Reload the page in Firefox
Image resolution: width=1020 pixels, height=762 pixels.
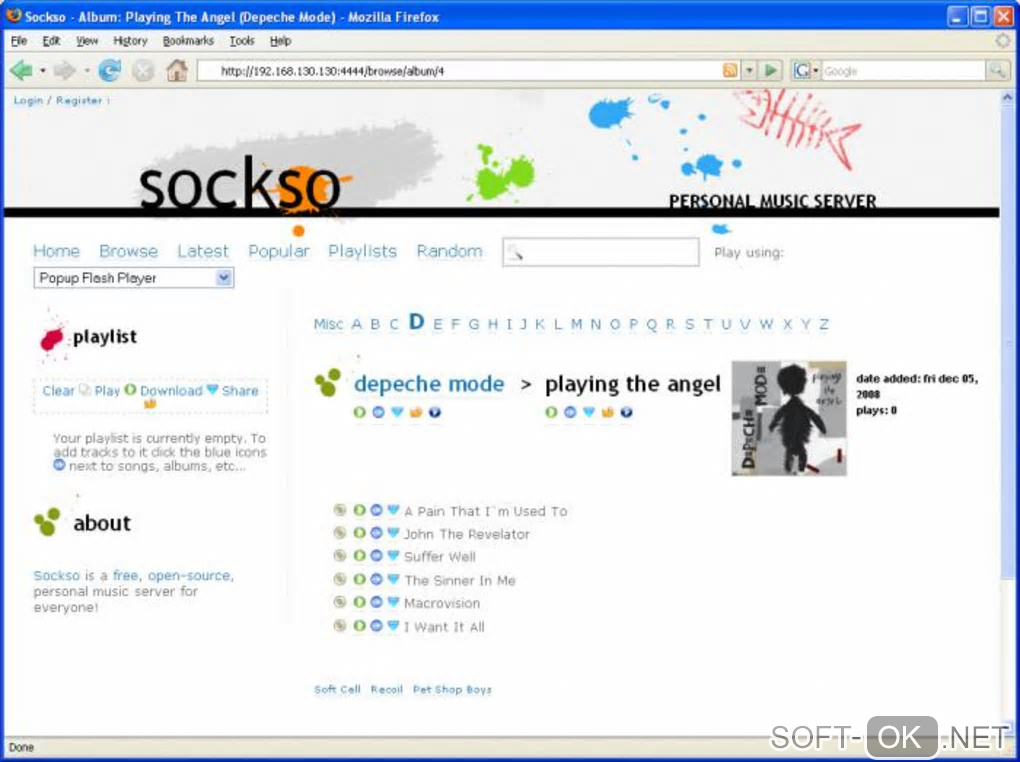tap(109, 70)
